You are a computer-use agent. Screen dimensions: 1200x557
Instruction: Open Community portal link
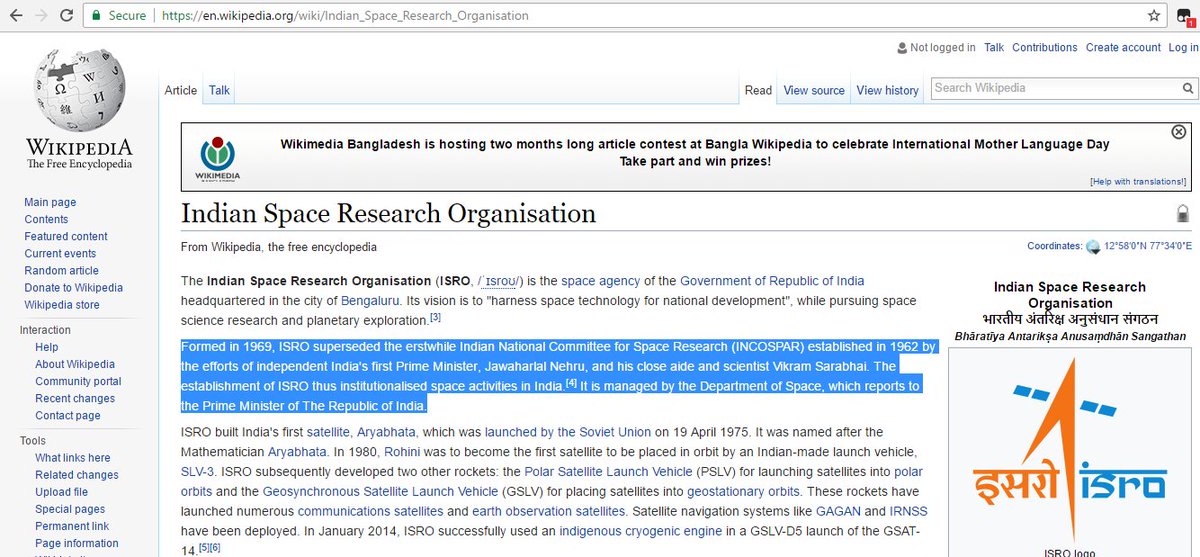coord(78,381)
